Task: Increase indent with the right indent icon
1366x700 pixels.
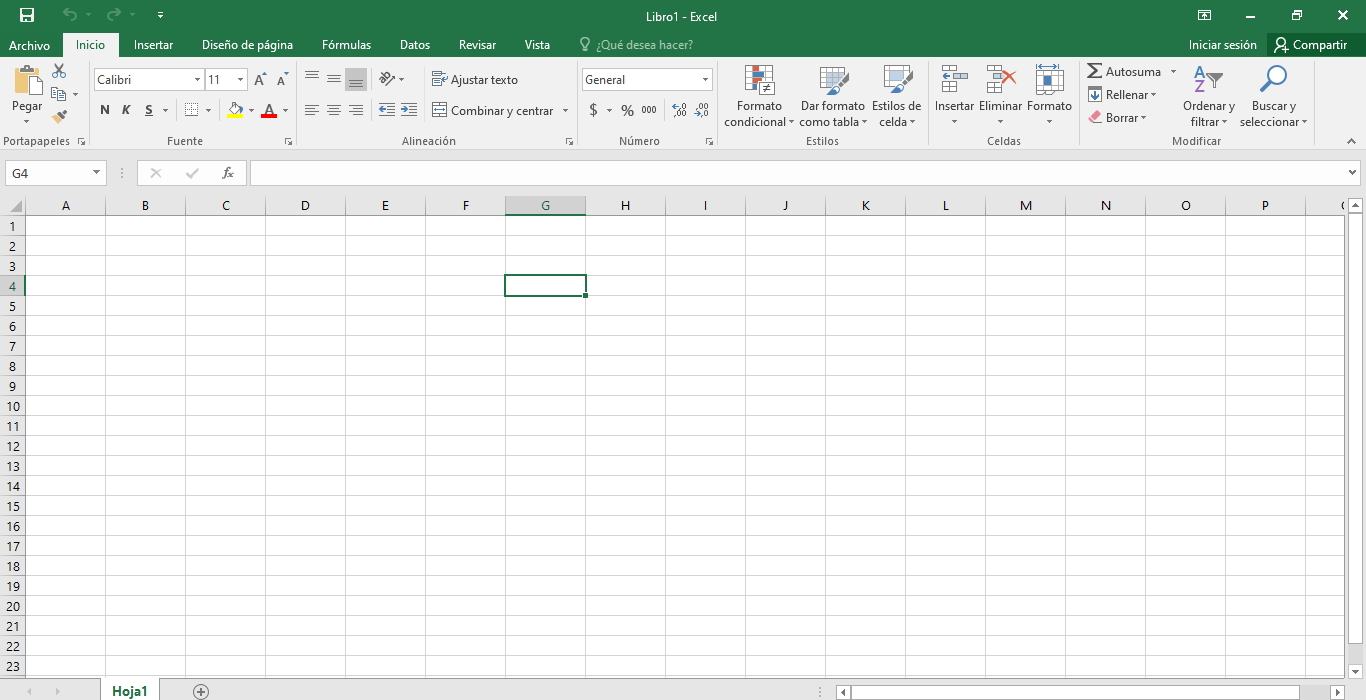Action: [409, 110]
